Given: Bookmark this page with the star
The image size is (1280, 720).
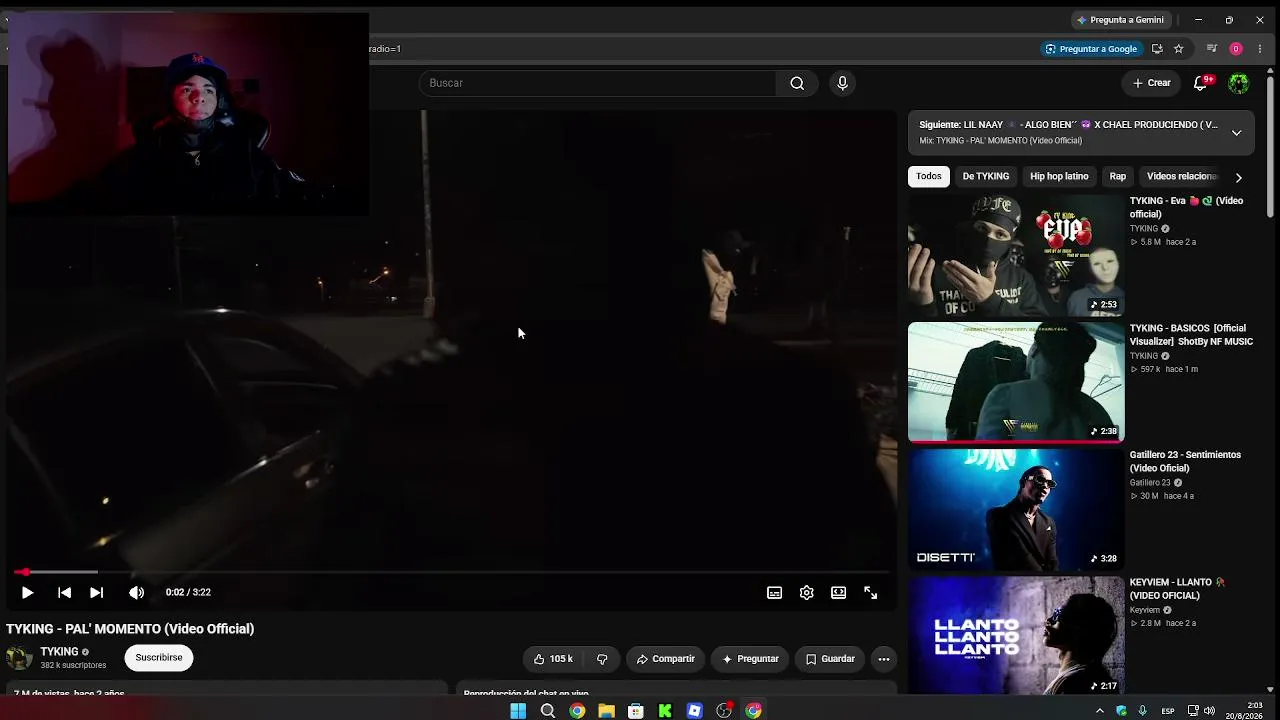Looking at the screenshot, I should [1179, 49].
